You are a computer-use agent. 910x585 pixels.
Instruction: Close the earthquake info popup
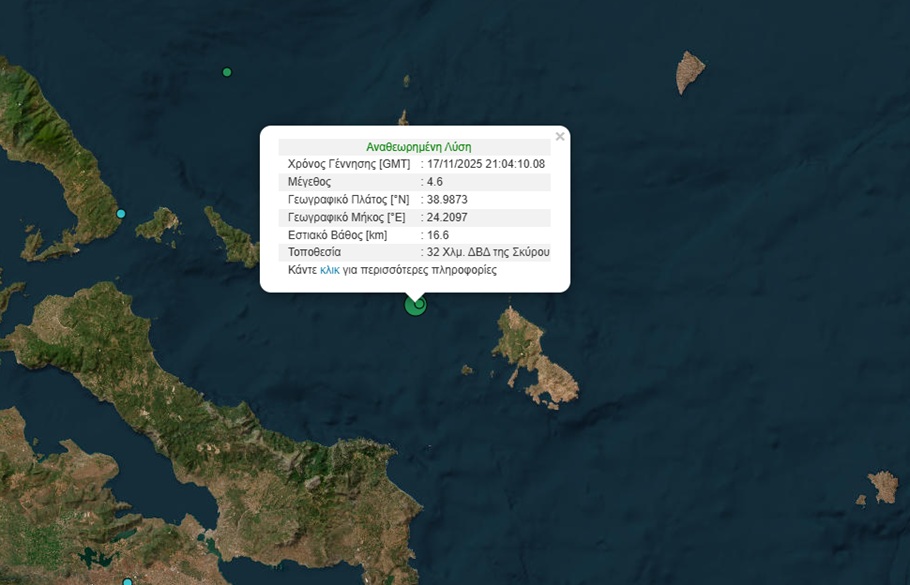(560, 136)
